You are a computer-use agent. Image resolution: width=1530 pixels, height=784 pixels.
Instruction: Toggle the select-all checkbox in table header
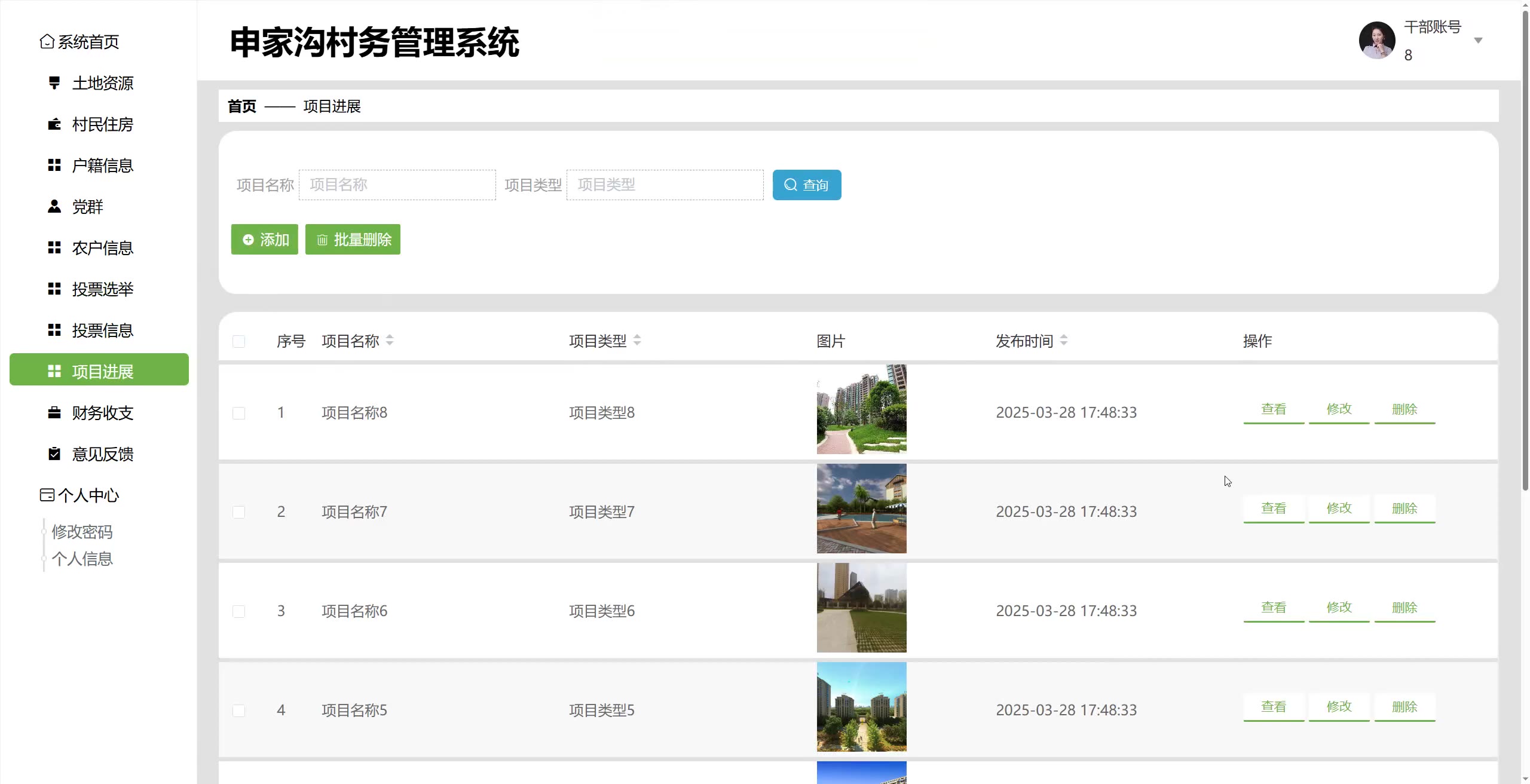(238, 341)
